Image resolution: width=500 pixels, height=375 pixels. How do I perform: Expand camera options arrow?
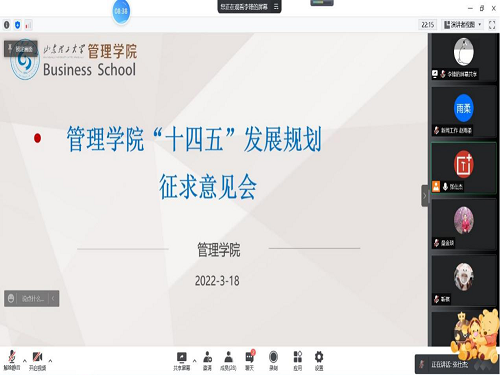(x=50, y=361)
